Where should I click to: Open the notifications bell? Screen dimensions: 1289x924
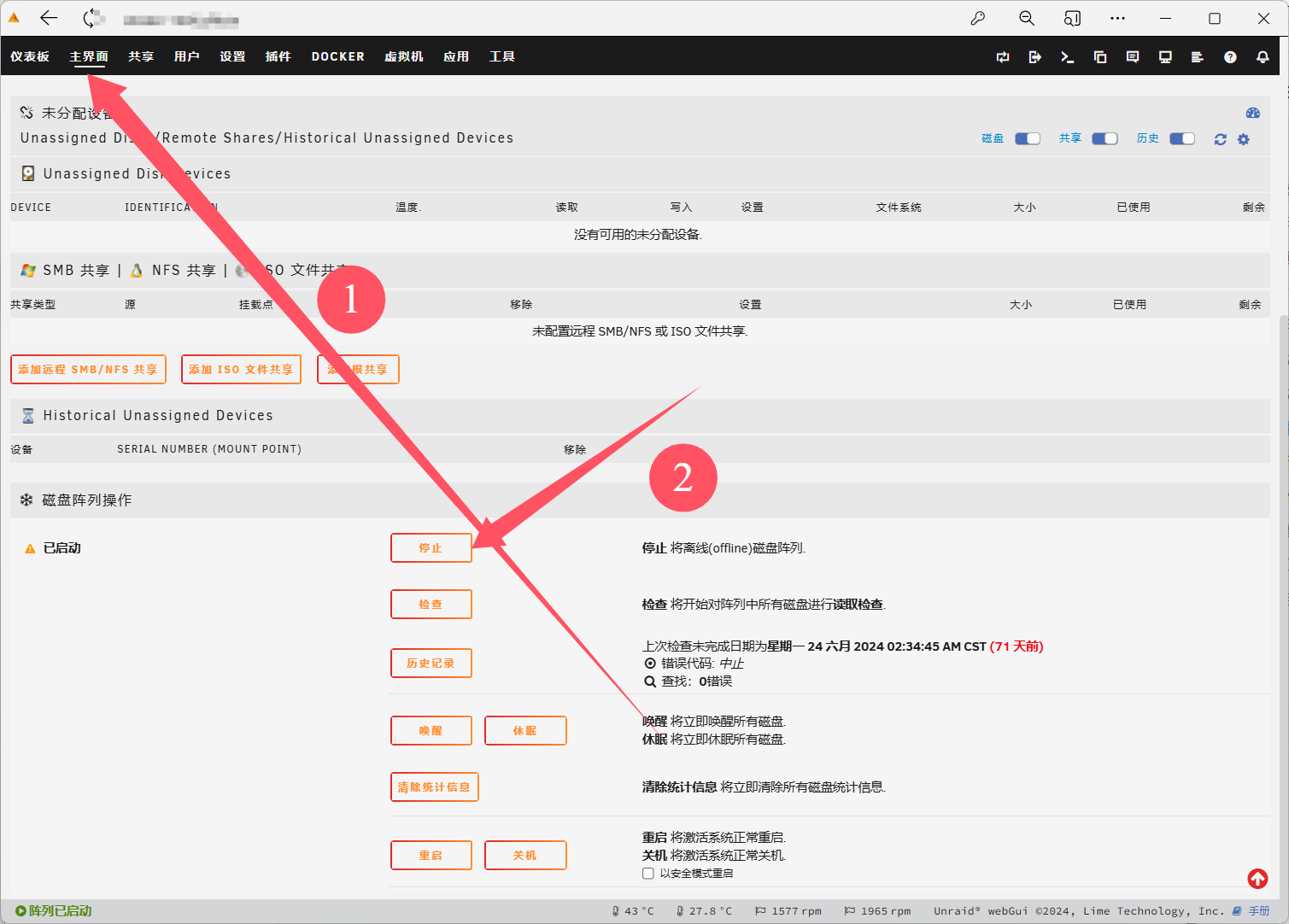point(1263,57)
